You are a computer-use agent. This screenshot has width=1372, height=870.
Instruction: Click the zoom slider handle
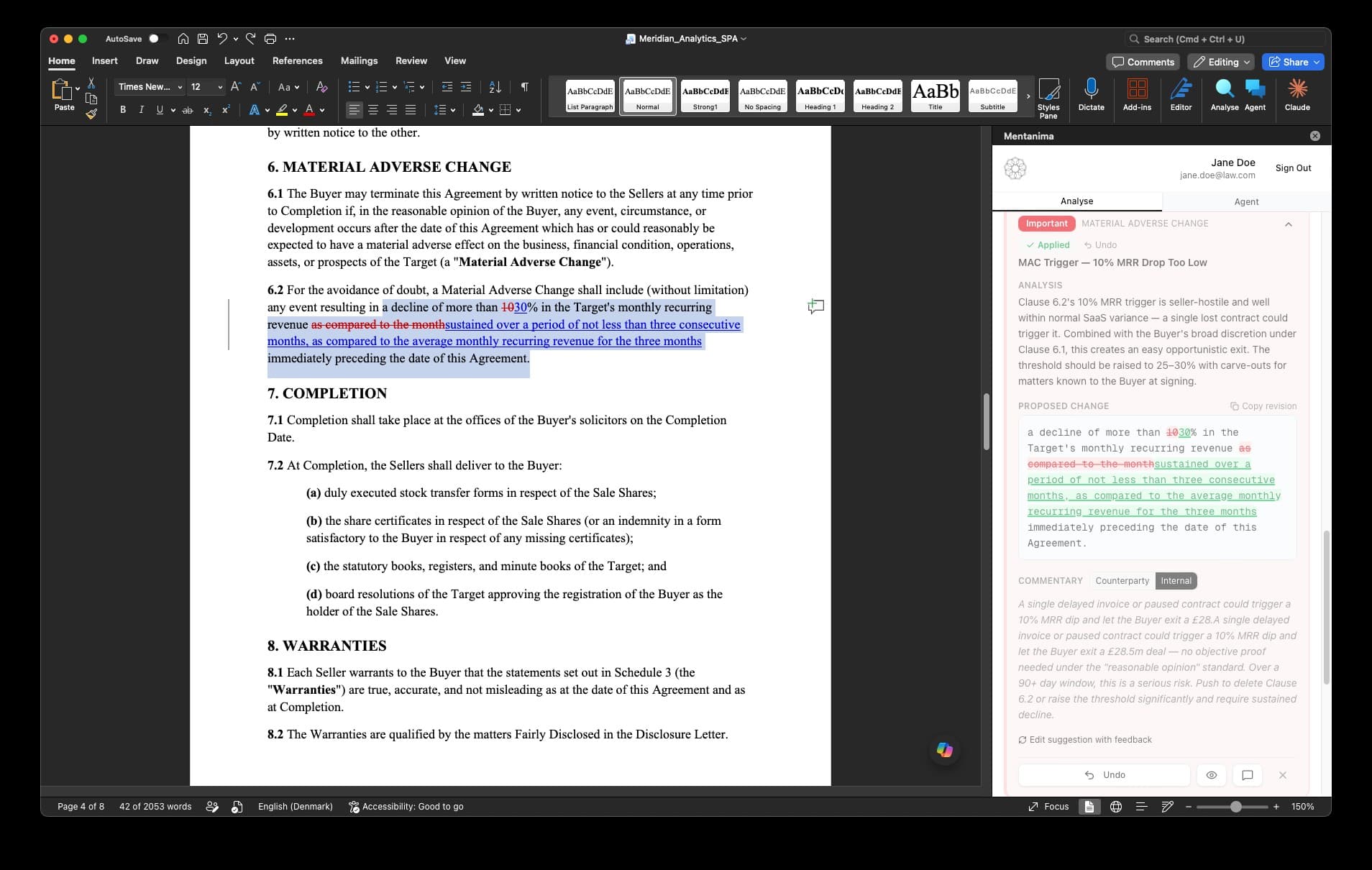[x=1235, y=807]
